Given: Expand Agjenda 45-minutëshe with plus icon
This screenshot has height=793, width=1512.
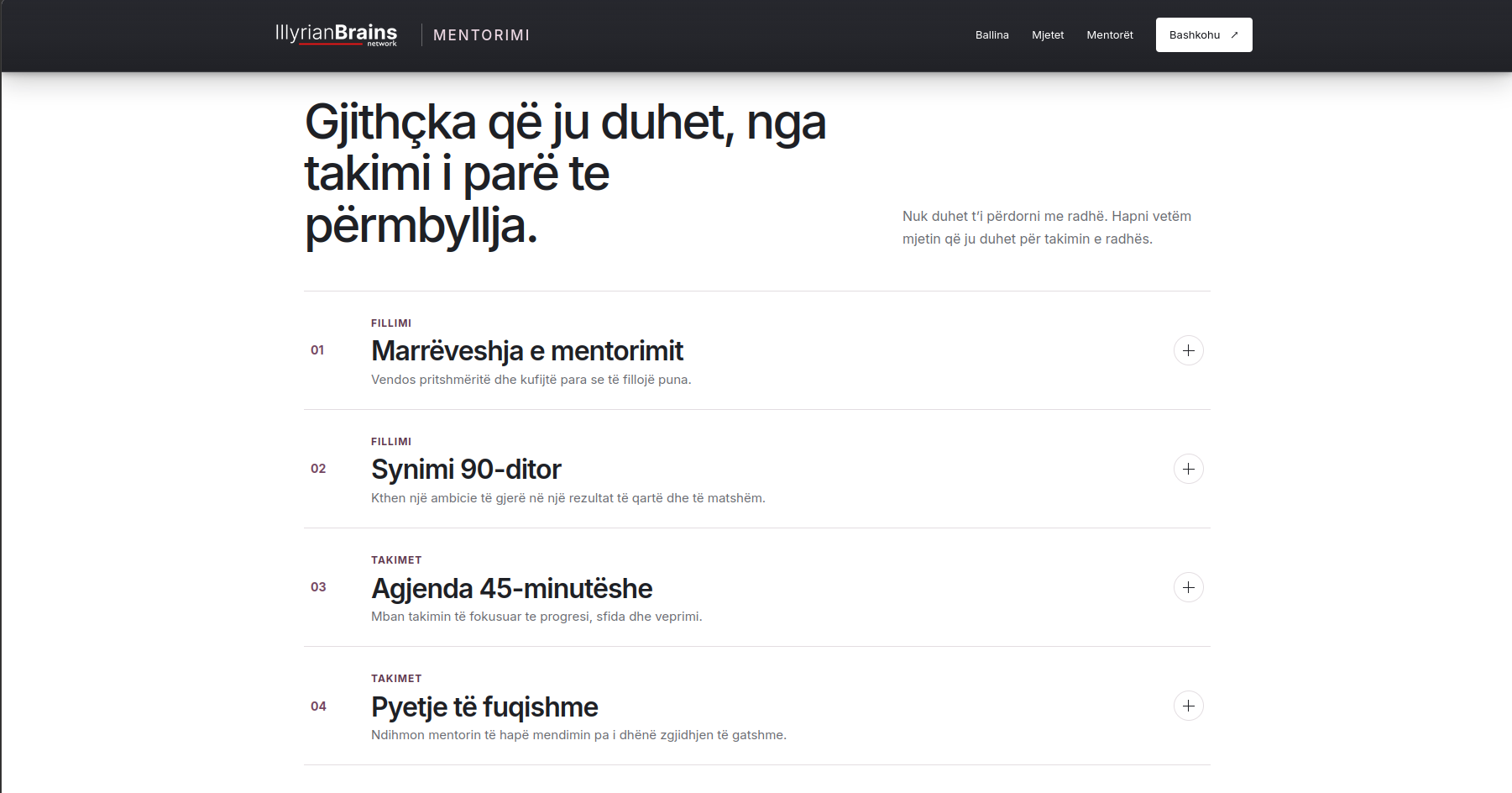Looking at the screenshot, I should [1188, 587].
